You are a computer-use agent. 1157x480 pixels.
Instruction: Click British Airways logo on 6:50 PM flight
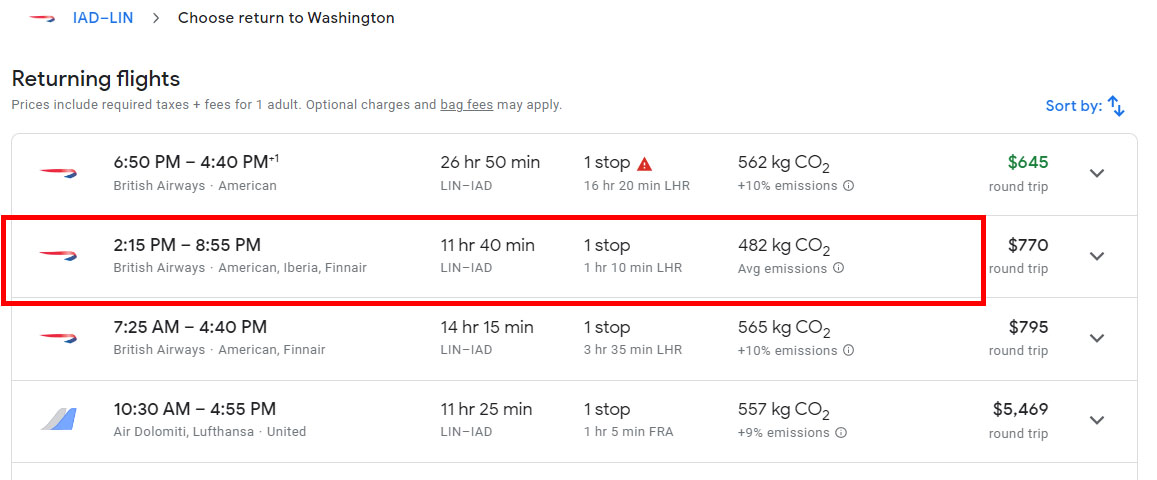pos(59,173)
